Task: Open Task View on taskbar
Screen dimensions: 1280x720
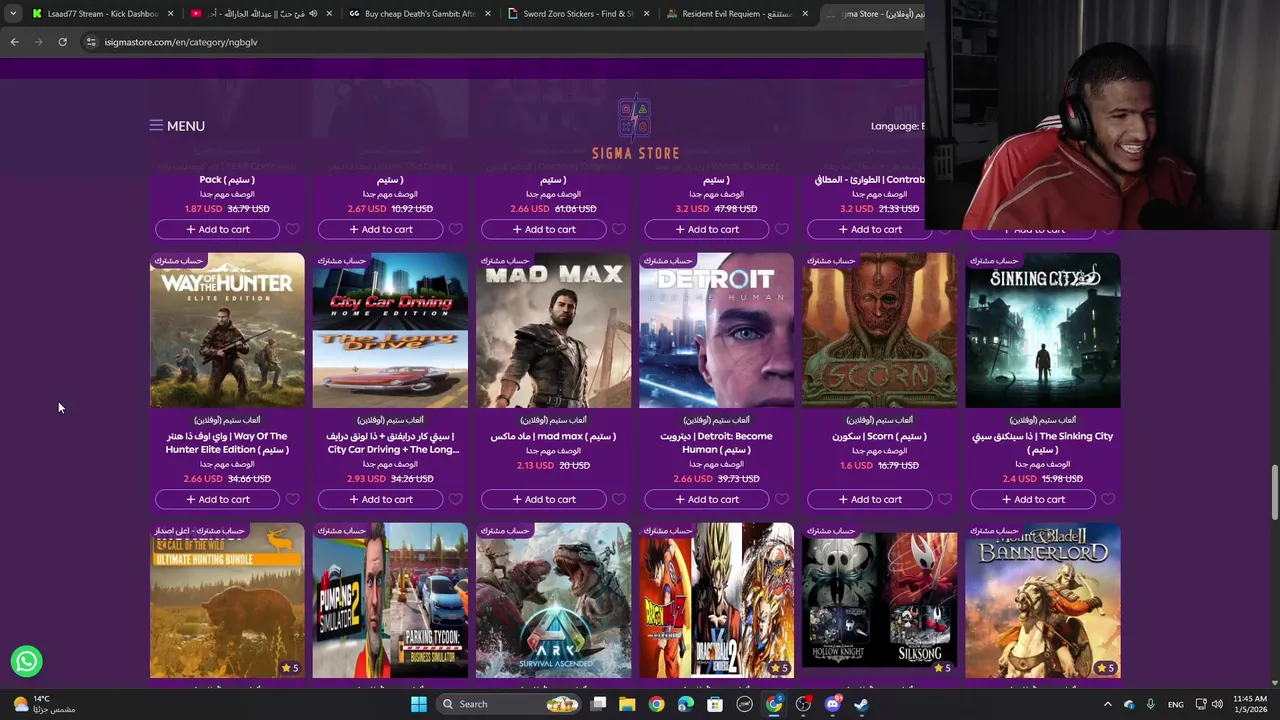Action: 598,704
